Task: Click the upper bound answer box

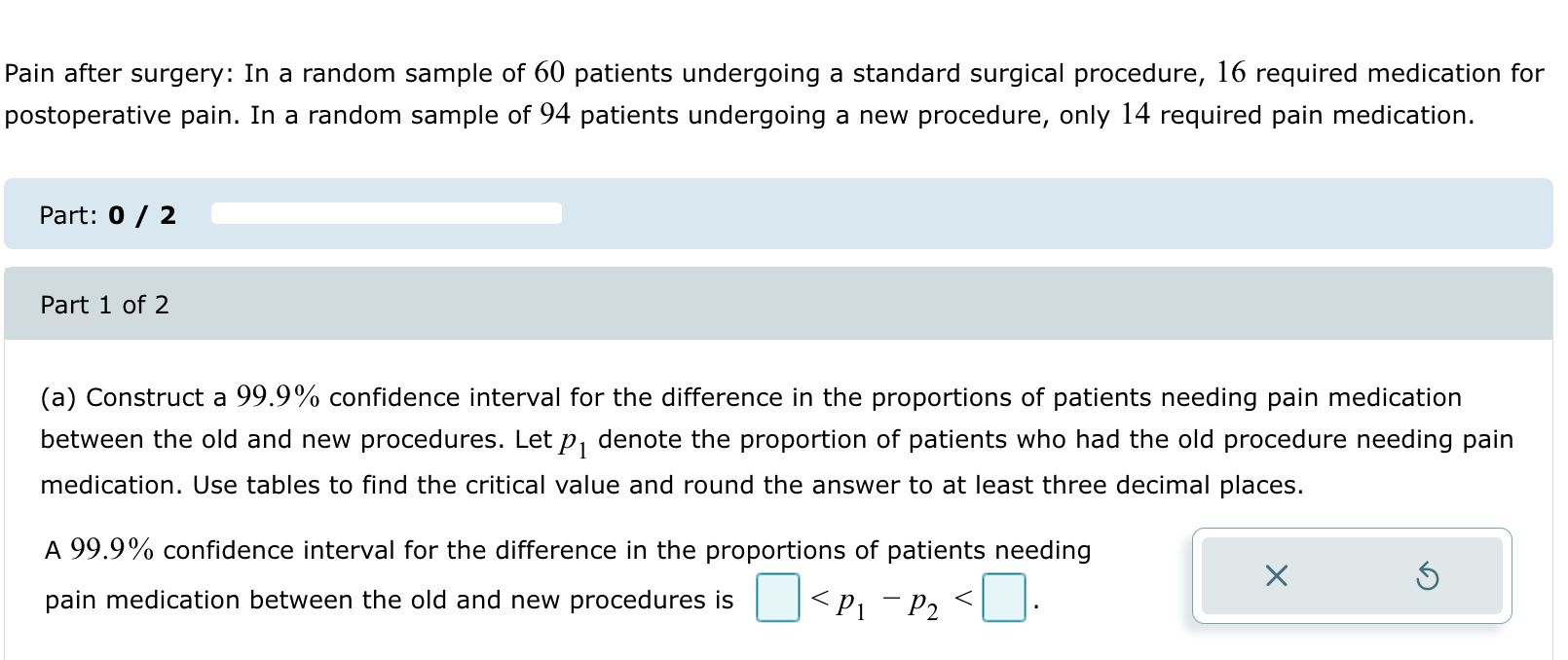Action: pos(1005,596)
